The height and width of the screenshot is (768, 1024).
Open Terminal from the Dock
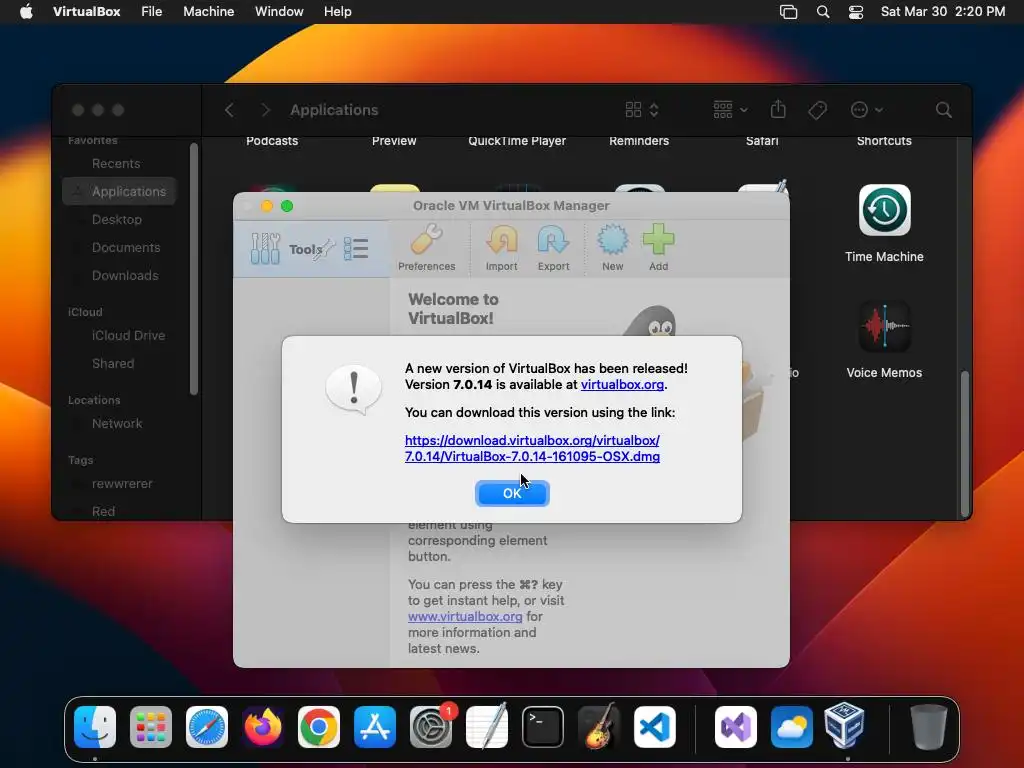543,726
